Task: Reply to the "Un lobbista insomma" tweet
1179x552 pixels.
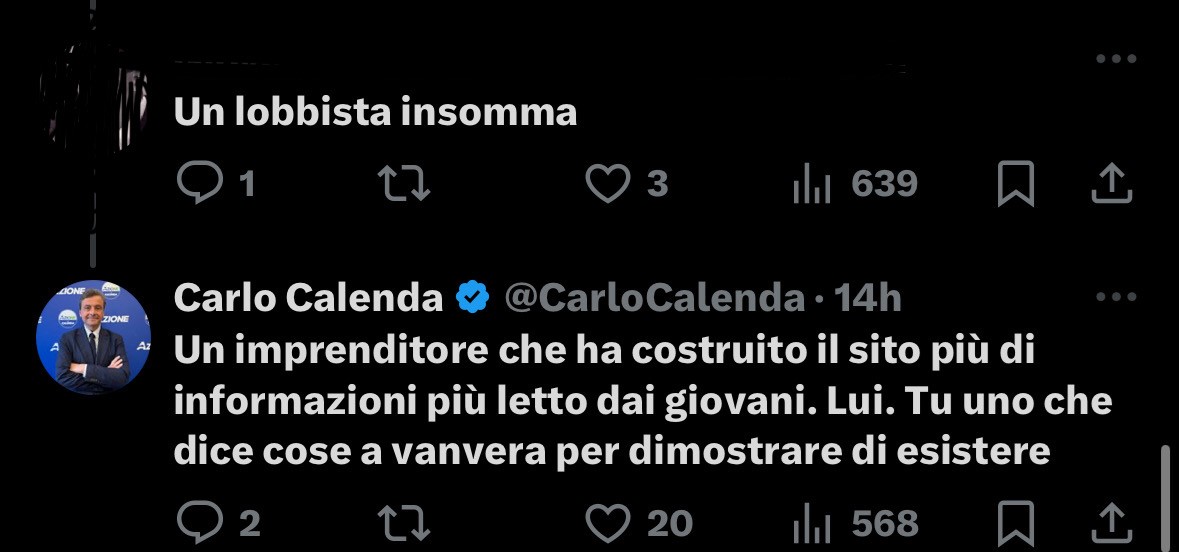Action: coord(200,183)
